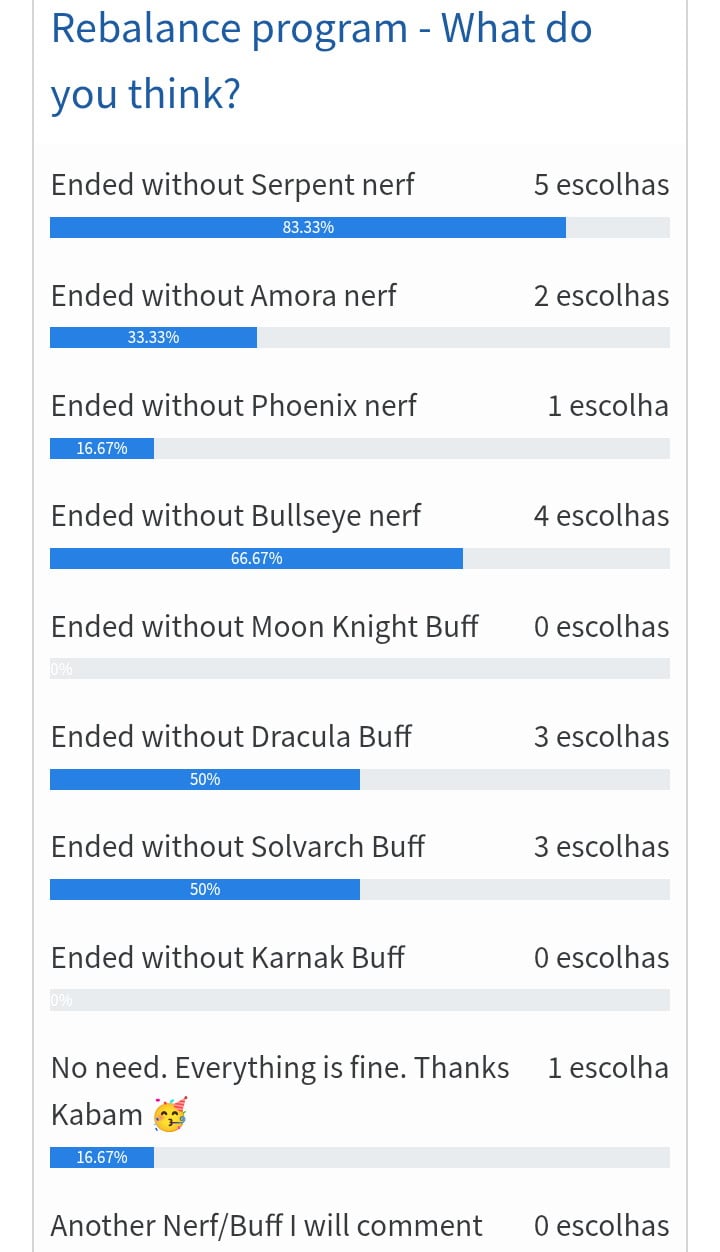Click the 83.33% Serpent nerf result bar

point(308,228)
